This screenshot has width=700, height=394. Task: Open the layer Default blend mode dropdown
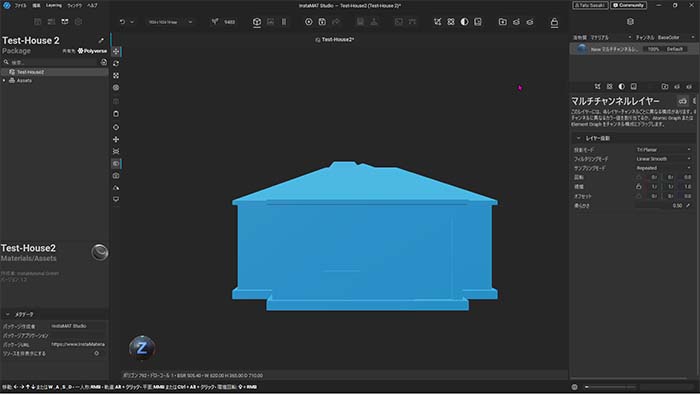[x=675, y=49]
